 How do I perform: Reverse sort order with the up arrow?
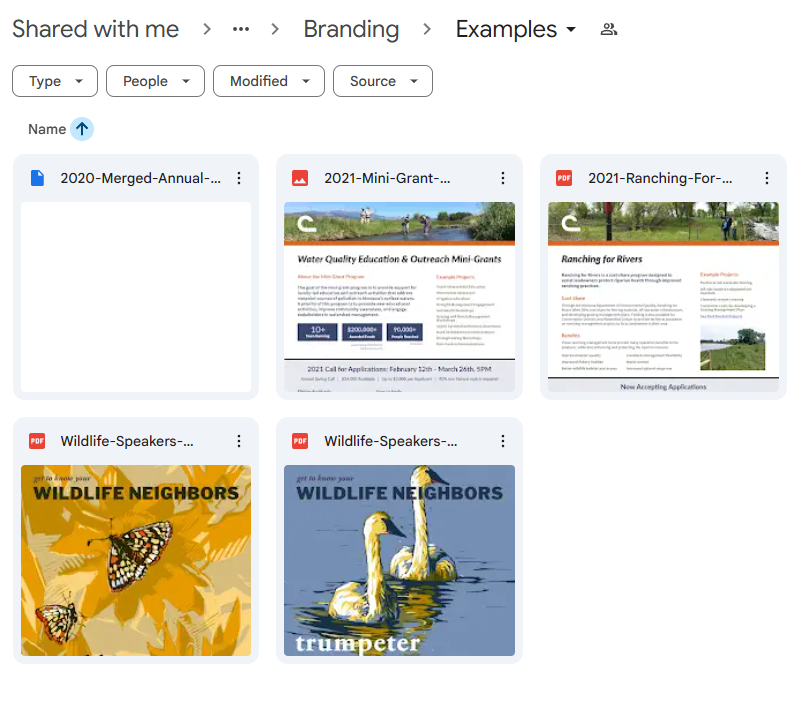82,129
